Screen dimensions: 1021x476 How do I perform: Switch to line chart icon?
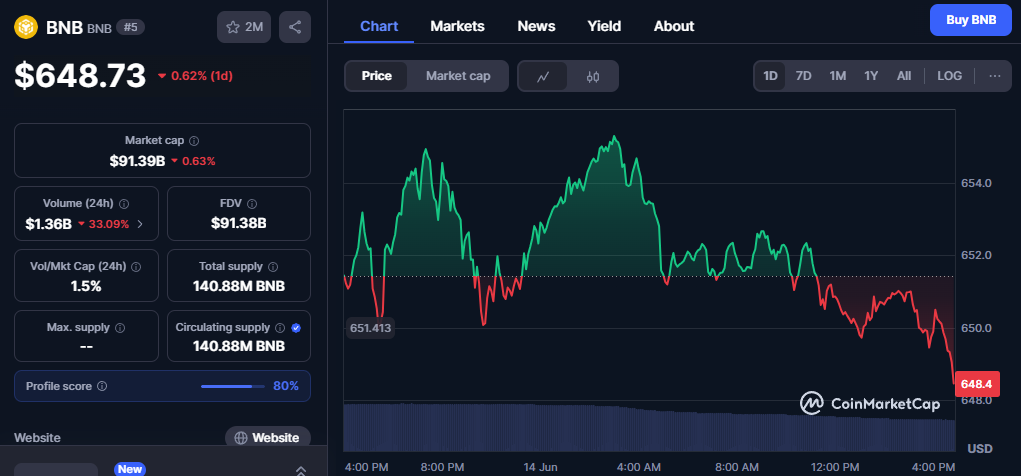click(x=542, y=76)
